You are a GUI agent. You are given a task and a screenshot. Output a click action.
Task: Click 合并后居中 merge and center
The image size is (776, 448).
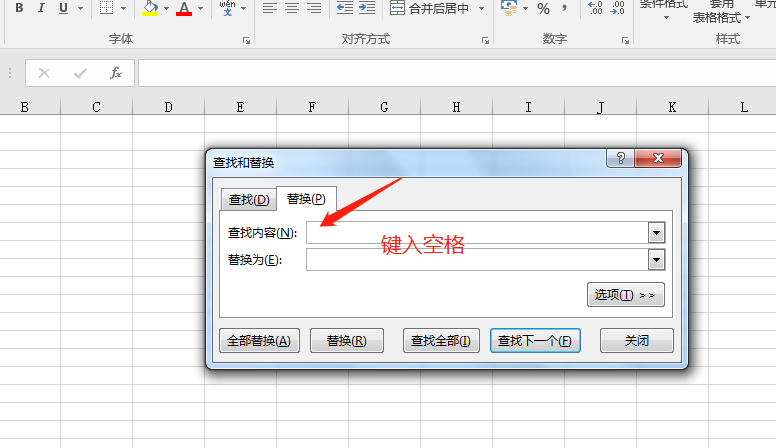[430, 8]
